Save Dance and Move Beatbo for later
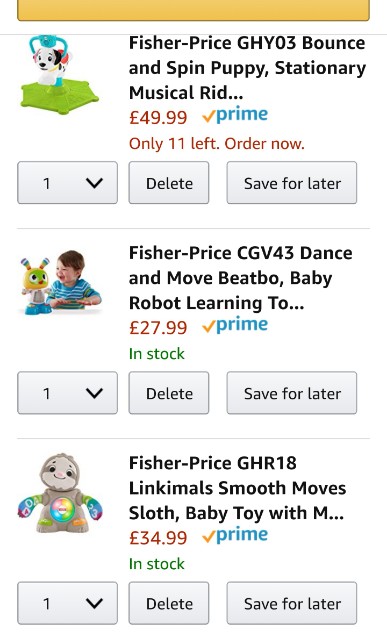 (292, 393)
